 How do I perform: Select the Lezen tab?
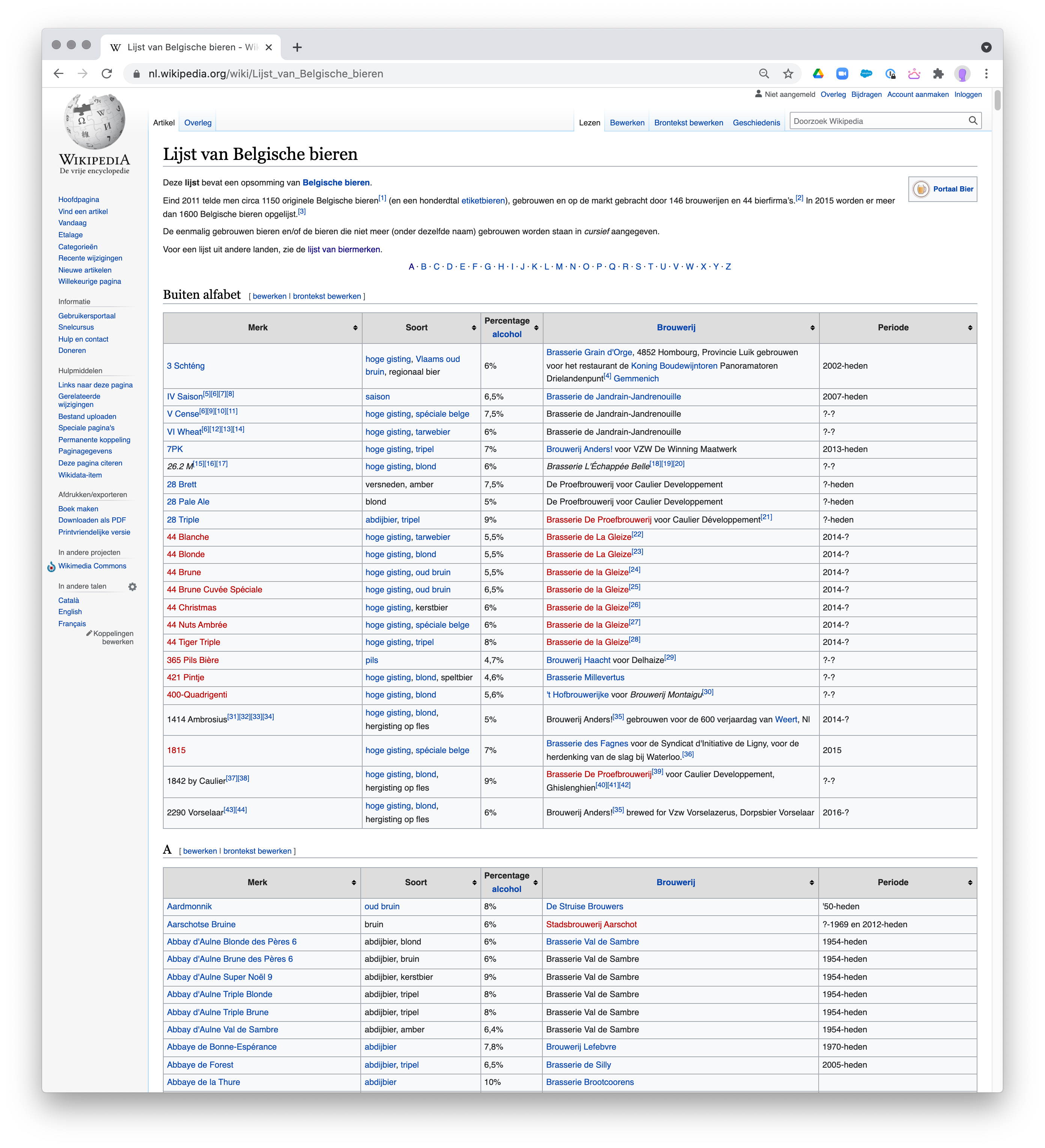pyautogui.click(x=589, y=122)
